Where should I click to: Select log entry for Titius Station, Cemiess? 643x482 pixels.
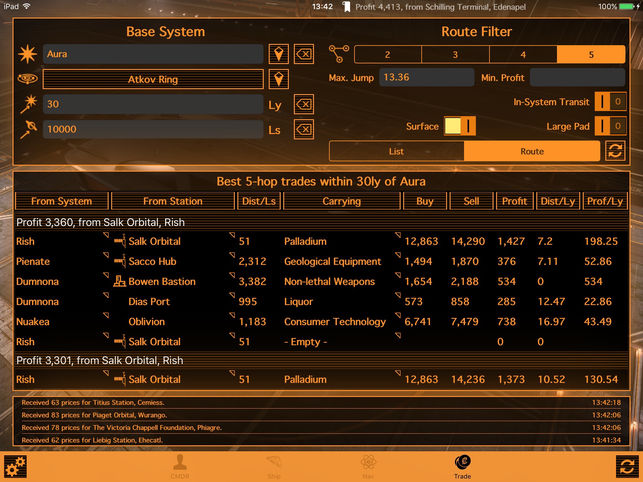click(322, 402)
